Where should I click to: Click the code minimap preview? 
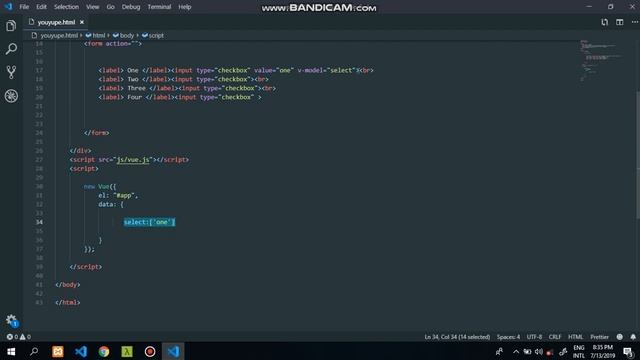pyautogui.click(x=600, y=60)
